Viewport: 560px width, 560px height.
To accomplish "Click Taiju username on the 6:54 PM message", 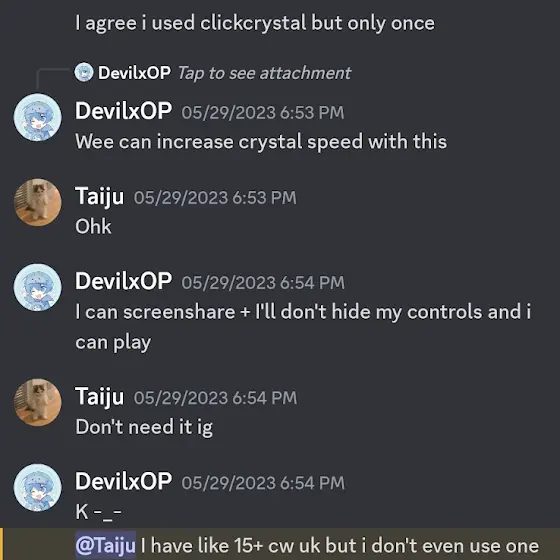I will click(x=100, y=397).
